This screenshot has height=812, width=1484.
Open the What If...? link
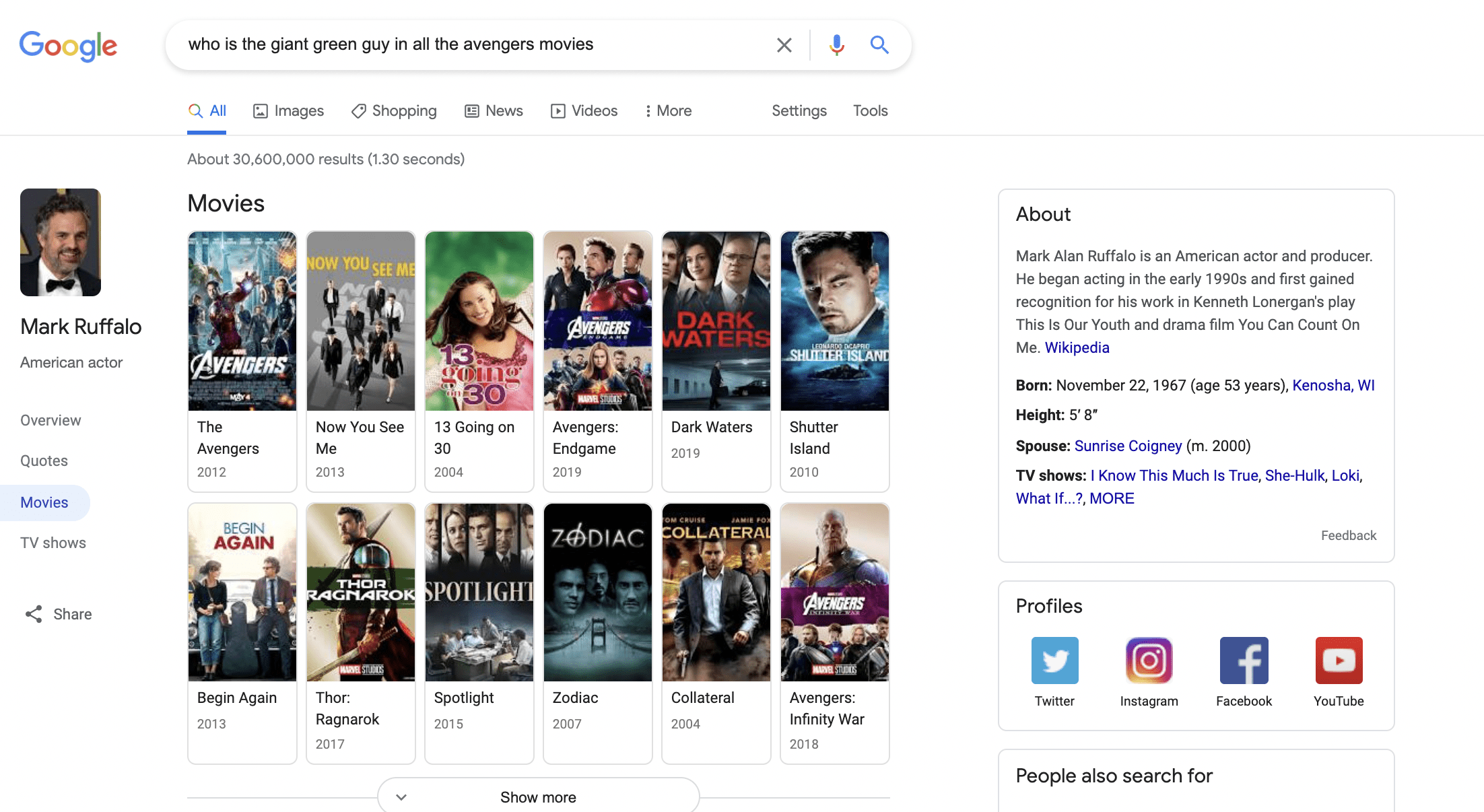[x=1049, y=498]
